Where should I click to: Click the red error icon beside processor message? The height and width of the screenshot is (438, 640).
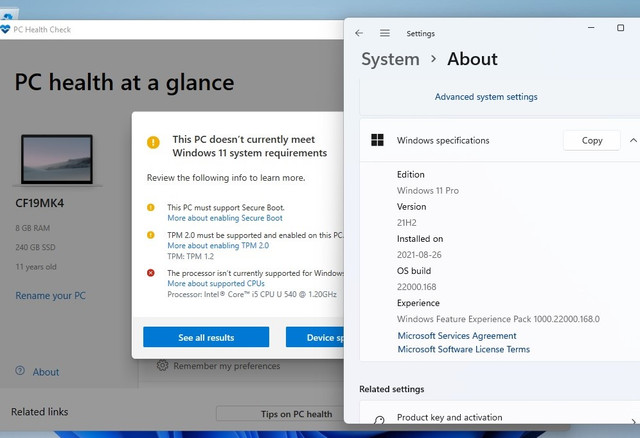coord(151,273)
